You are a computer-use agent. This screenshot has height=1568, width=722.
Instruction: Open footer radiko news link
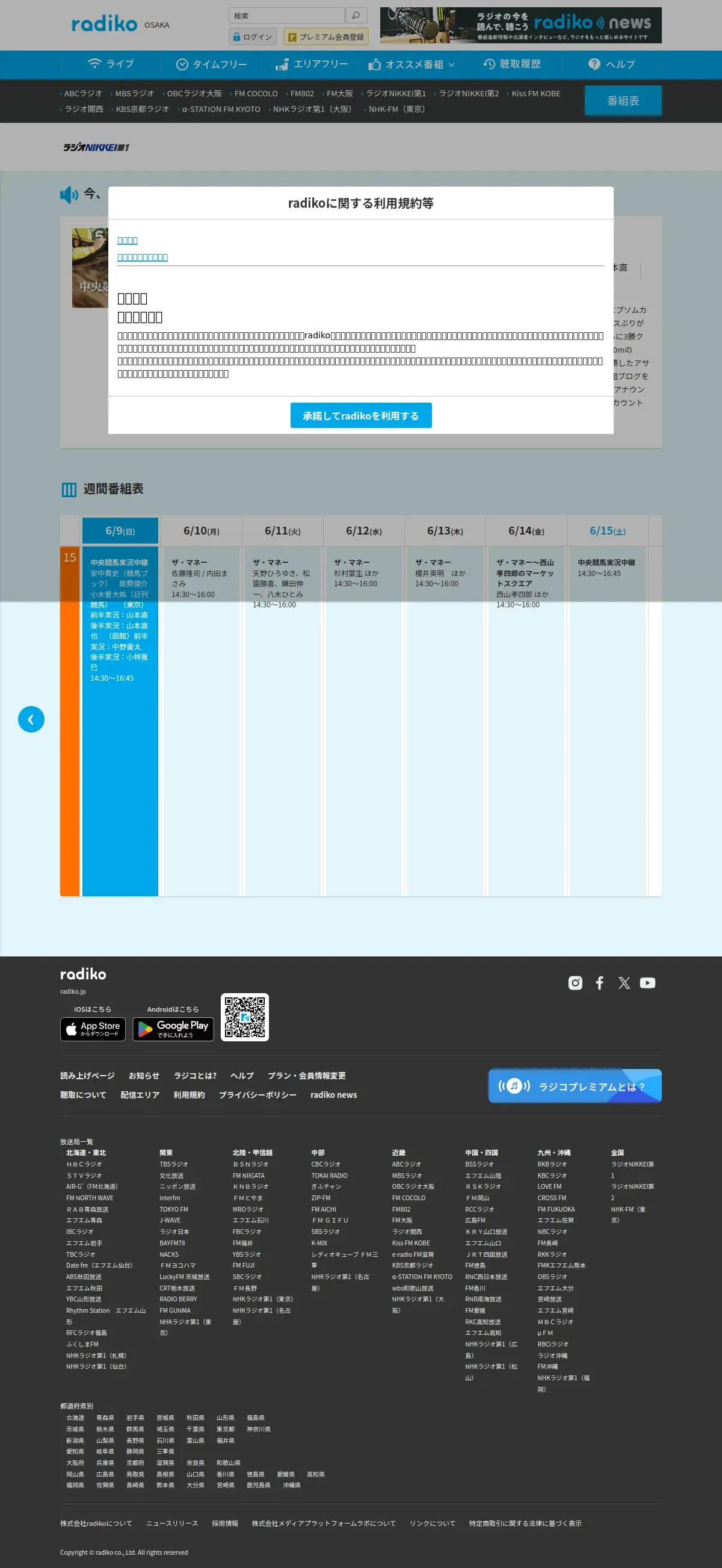tap(333, 1095)
